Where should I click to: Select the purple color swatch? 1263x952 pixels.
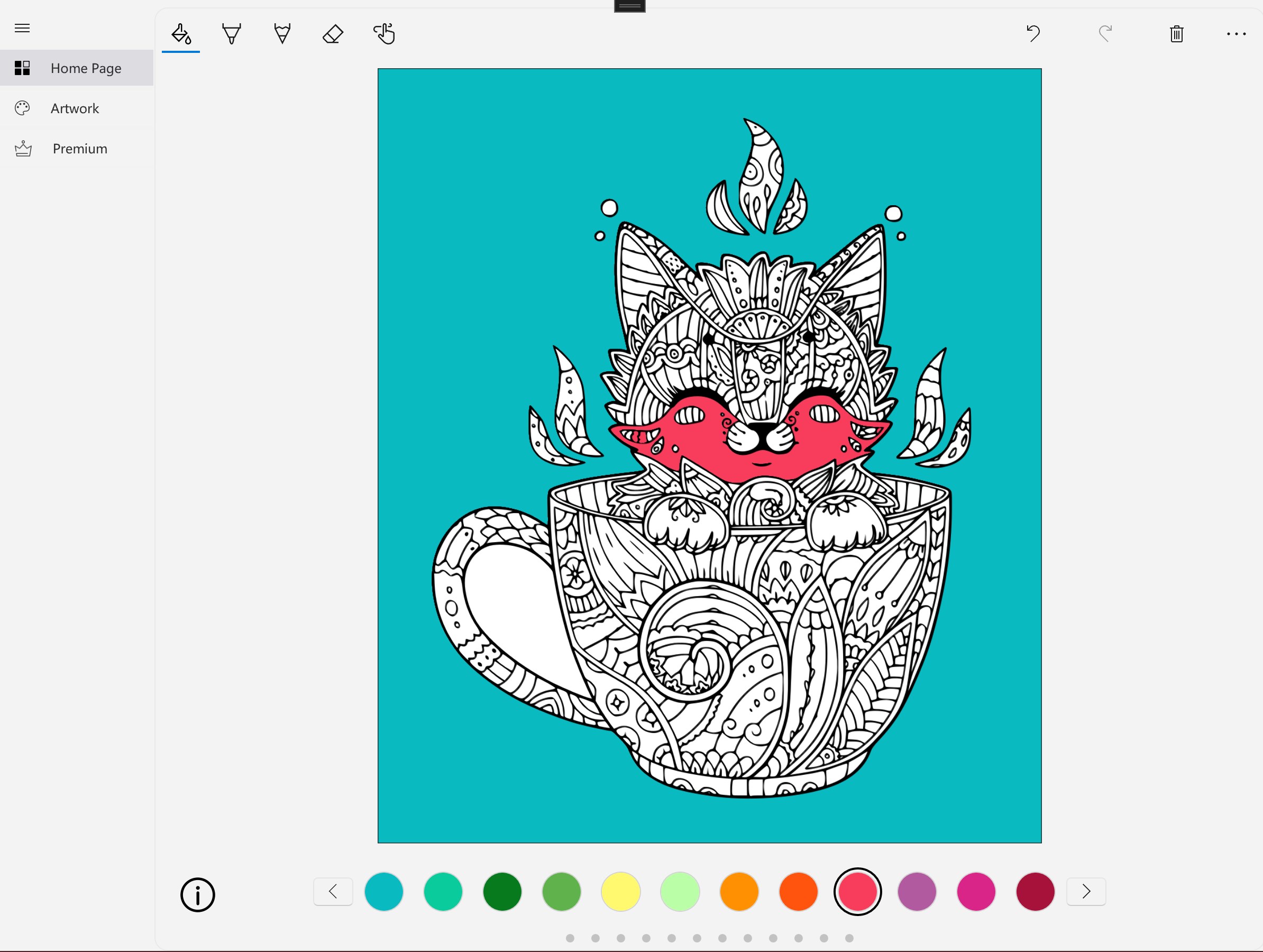(917, 892)
